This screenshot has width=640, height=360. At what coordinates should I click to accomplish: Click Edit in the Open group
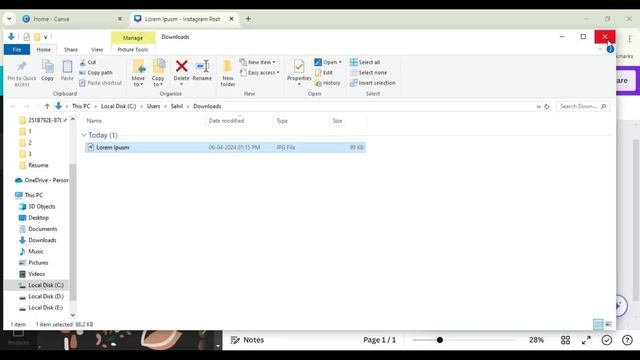click(324, 73)
